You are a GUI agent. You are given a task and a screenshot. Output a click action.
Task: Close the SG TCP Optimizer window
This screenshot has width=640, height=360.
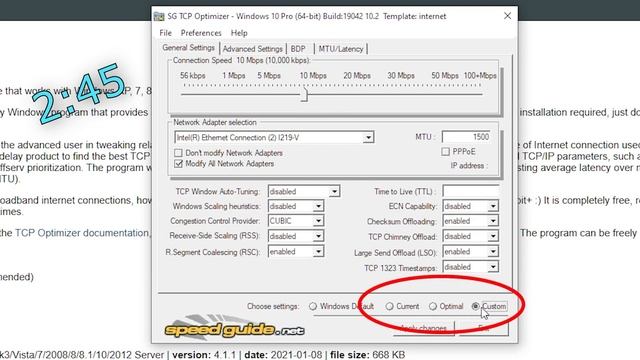(x=507, y=16)
